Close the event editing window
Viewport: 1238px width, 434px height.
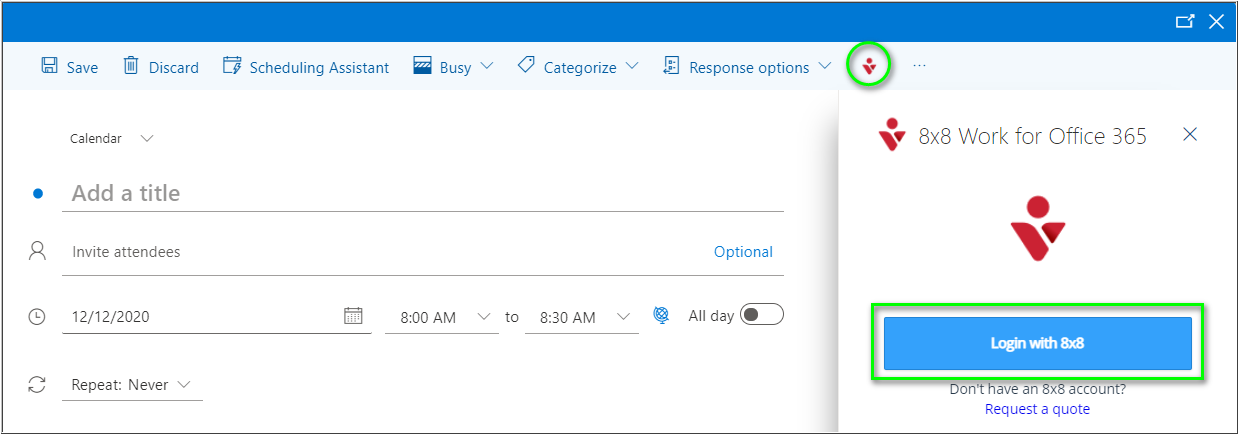point(1216,21)
